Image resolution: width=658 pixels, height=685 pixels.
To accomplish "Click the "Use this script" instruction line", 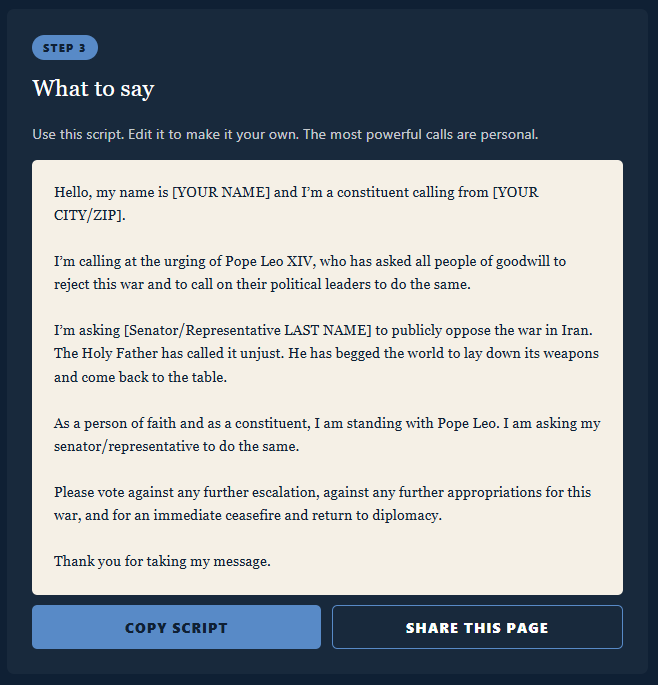I will pos(285,134).
